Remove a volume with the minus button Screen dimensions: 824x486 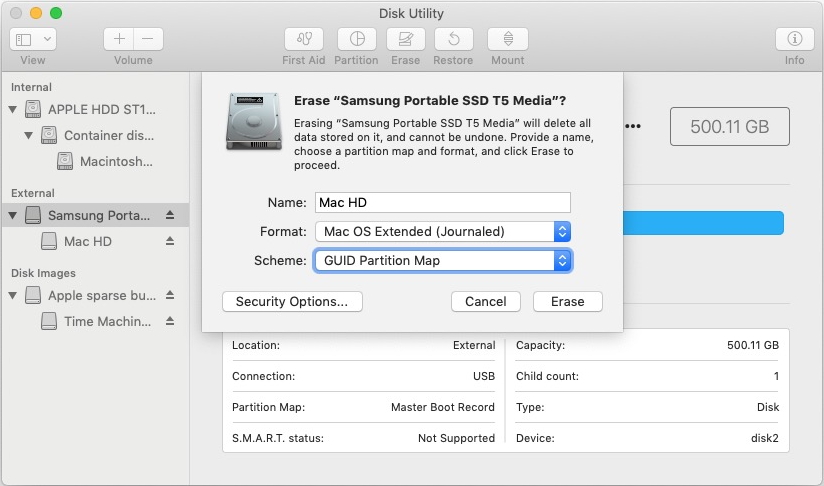click(x=148, y=39)
